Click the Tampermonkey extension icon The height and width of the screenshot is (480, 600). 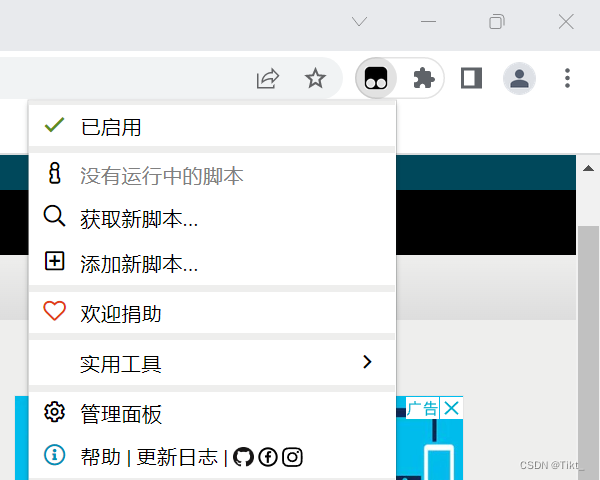[376, 78]
